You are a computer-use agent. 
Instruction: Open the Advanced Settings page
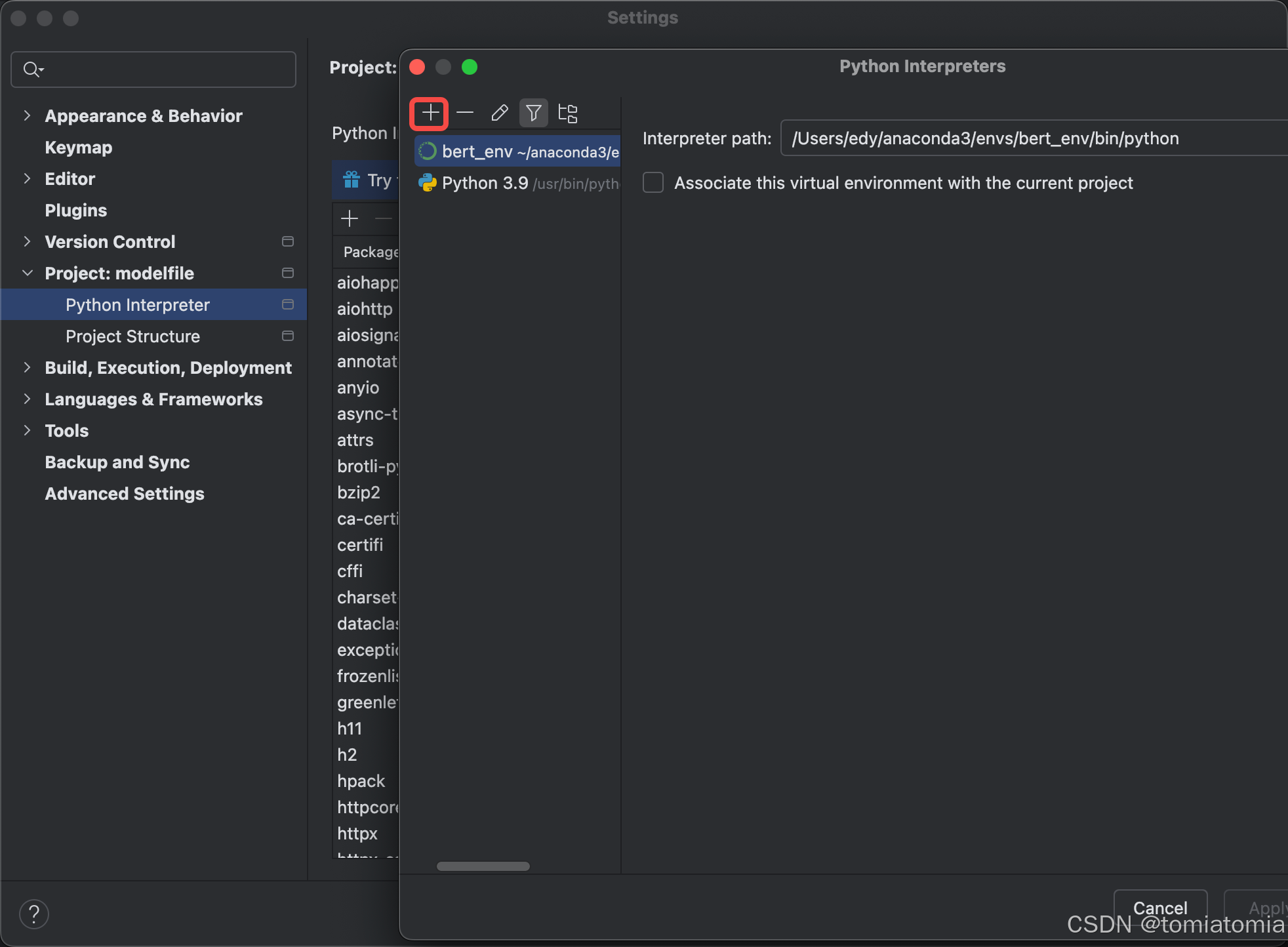(x=125, y=494)
